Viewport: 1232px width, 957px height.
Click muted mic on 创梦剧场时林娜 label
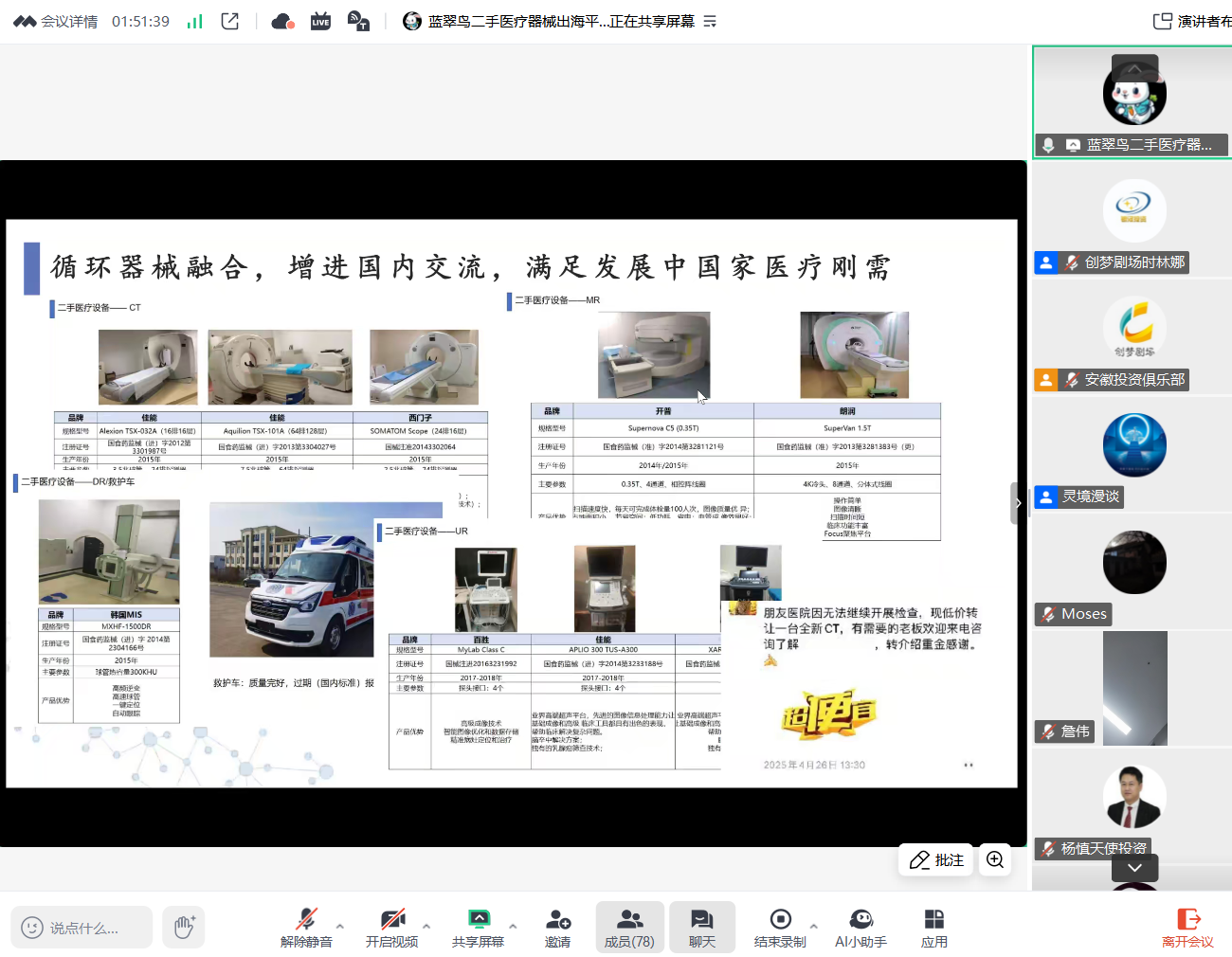click(1072, 262)
